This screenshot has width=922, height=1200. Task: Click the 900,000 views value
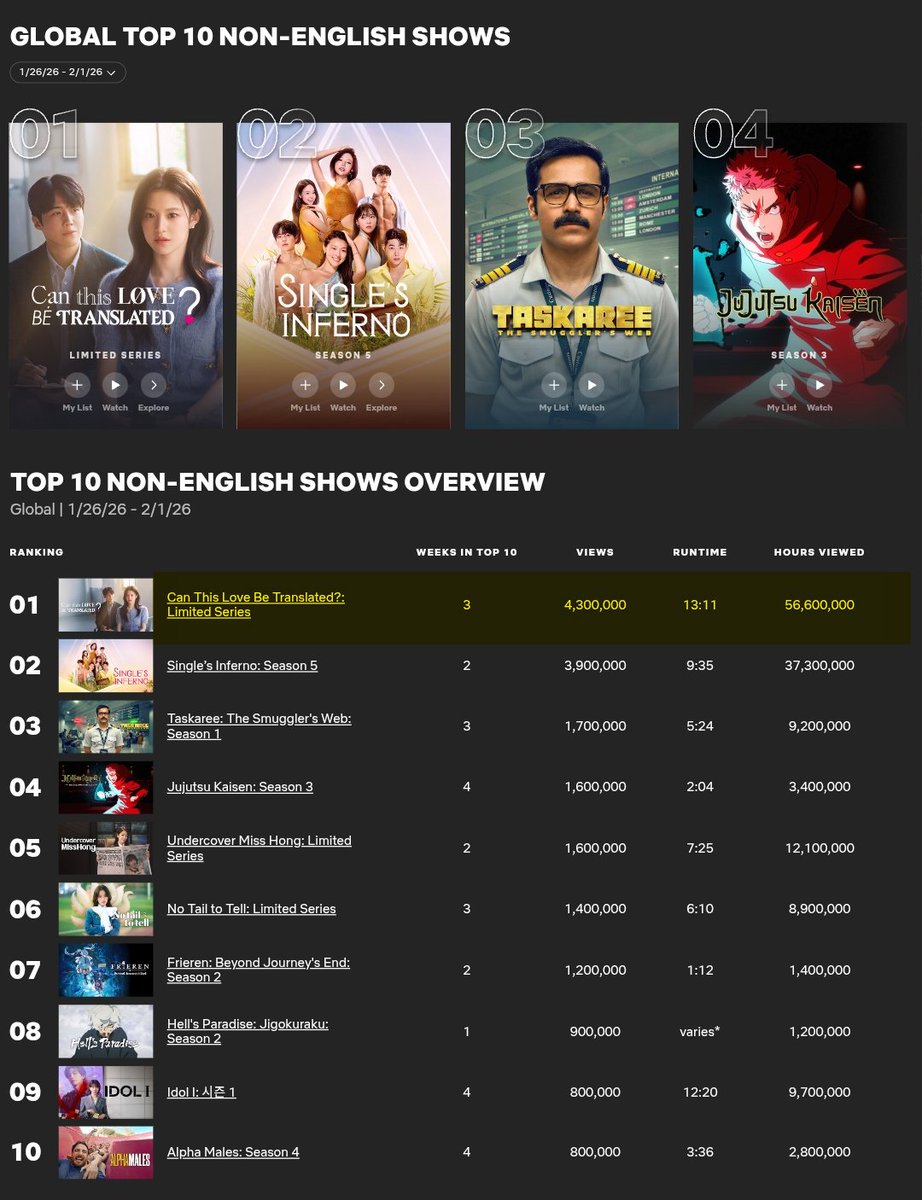(595, 1031)
